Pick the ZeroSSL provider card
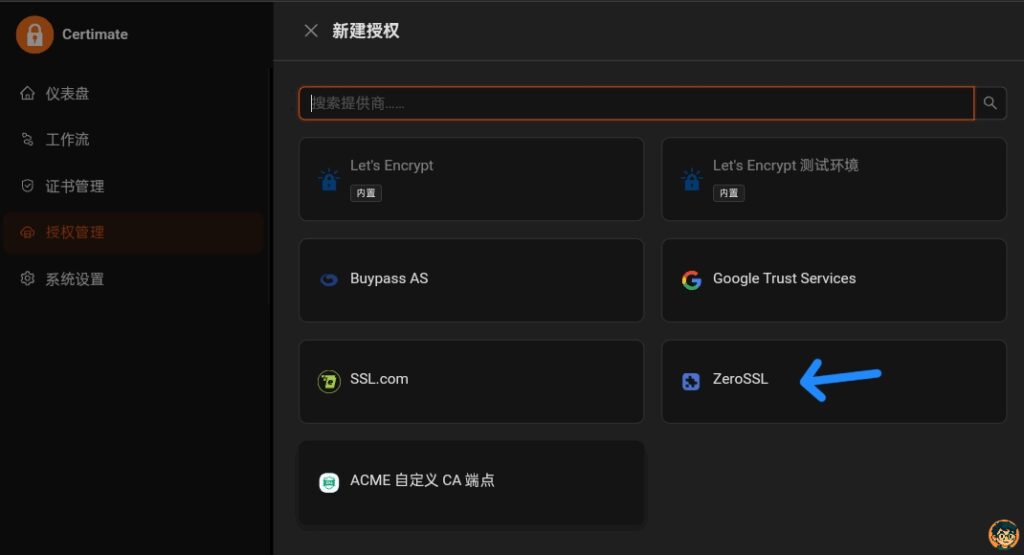The width and height of the screenshot is (1024, 555). pos(834,381)
